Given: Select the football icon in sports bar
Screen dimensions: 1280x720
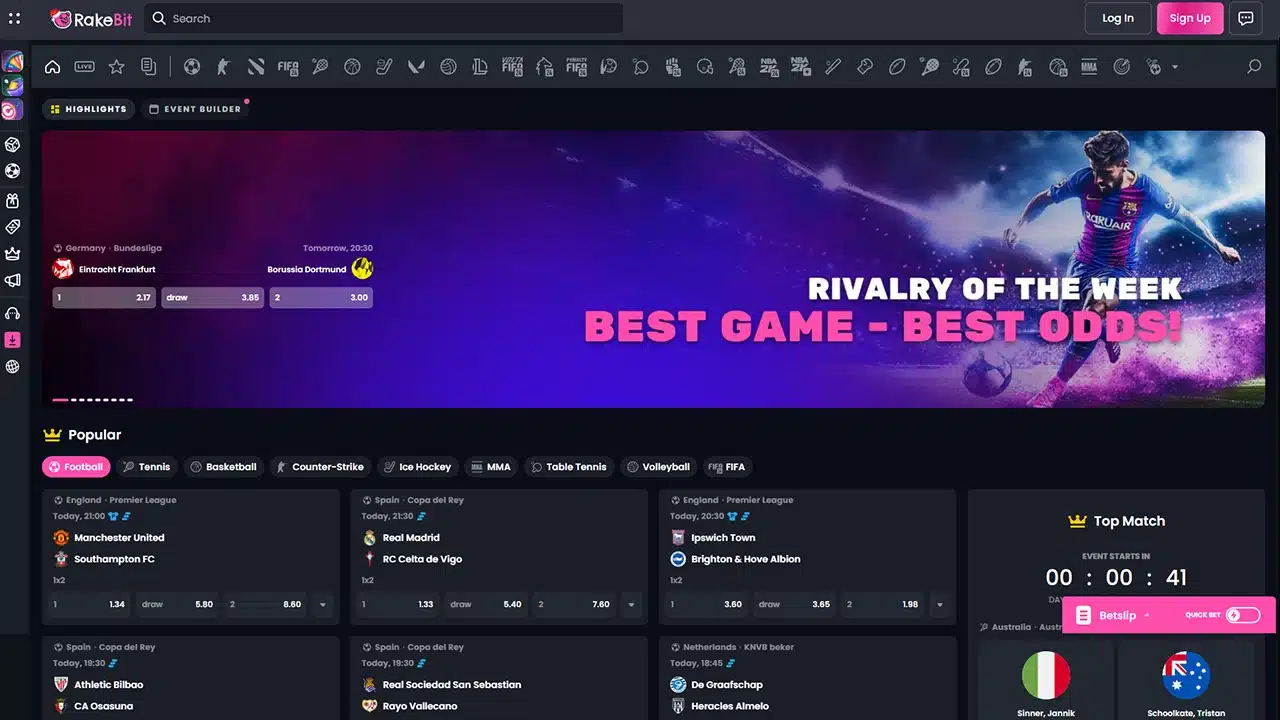Looking at the screenshot, I should [x=192, y=67].
